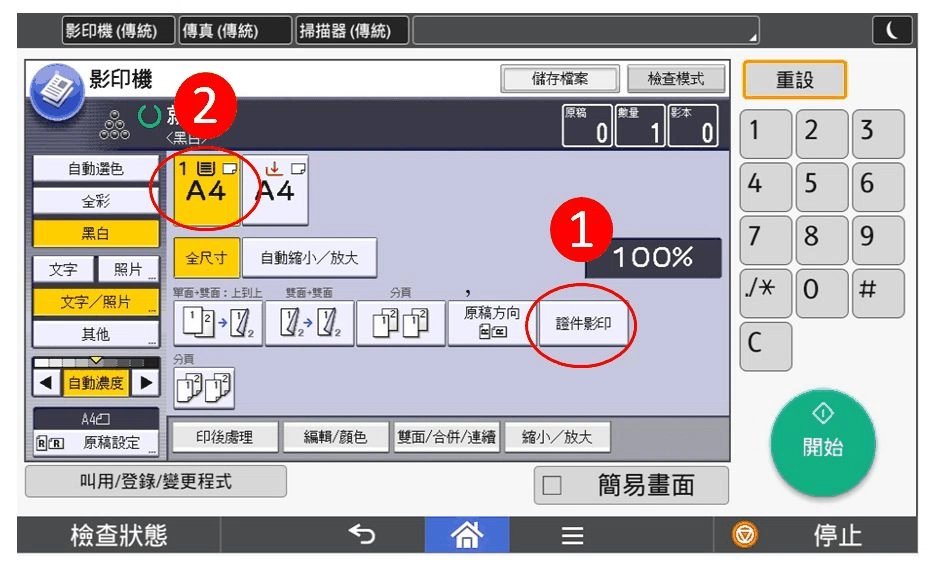Image resolution: width=936 pixels, height=566 pixels.
Task: Click the copier application logo icon
Action: (56, 91)
